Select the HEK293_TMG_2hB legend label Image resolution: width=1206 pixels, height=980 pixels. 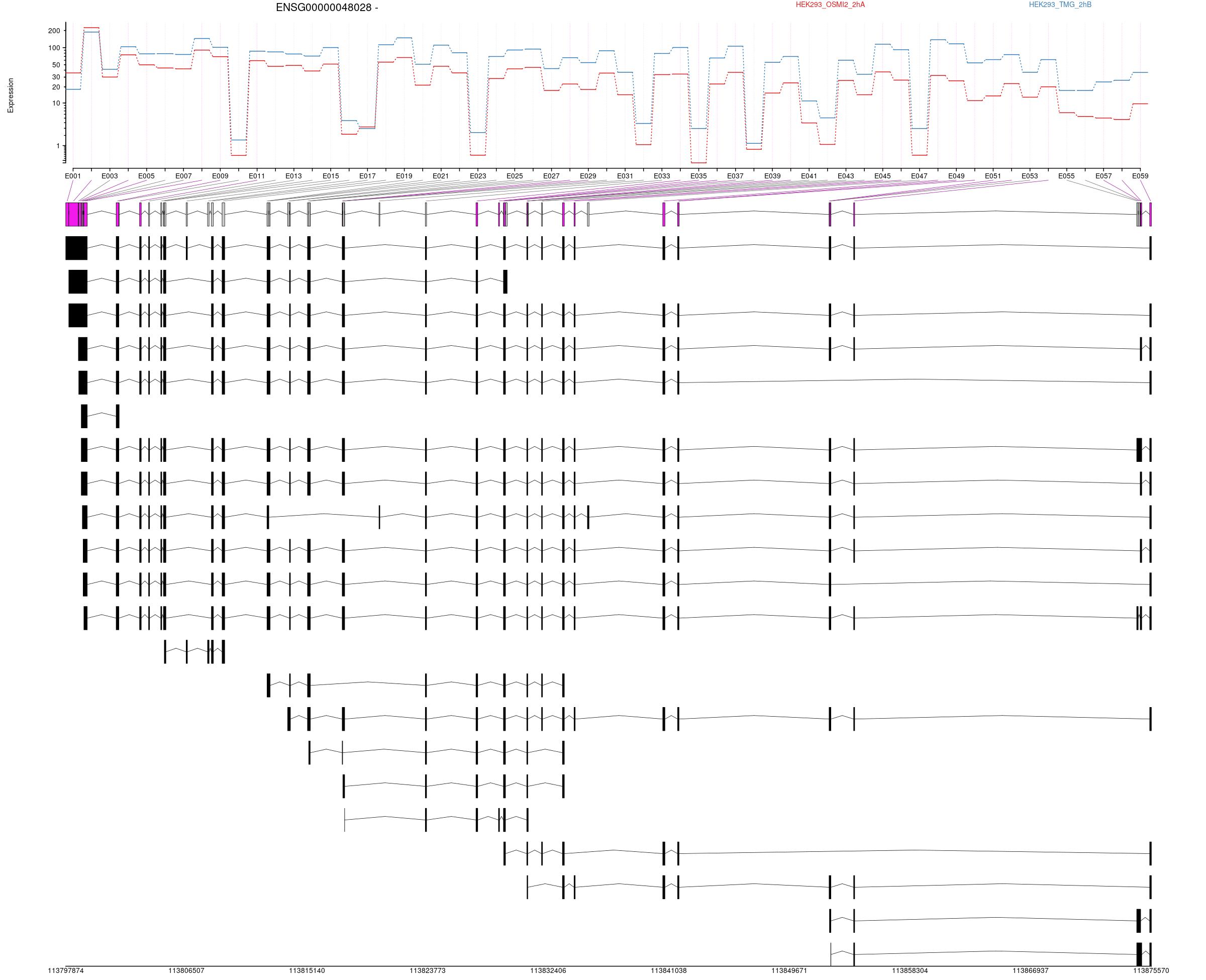tap(1059, 5)
